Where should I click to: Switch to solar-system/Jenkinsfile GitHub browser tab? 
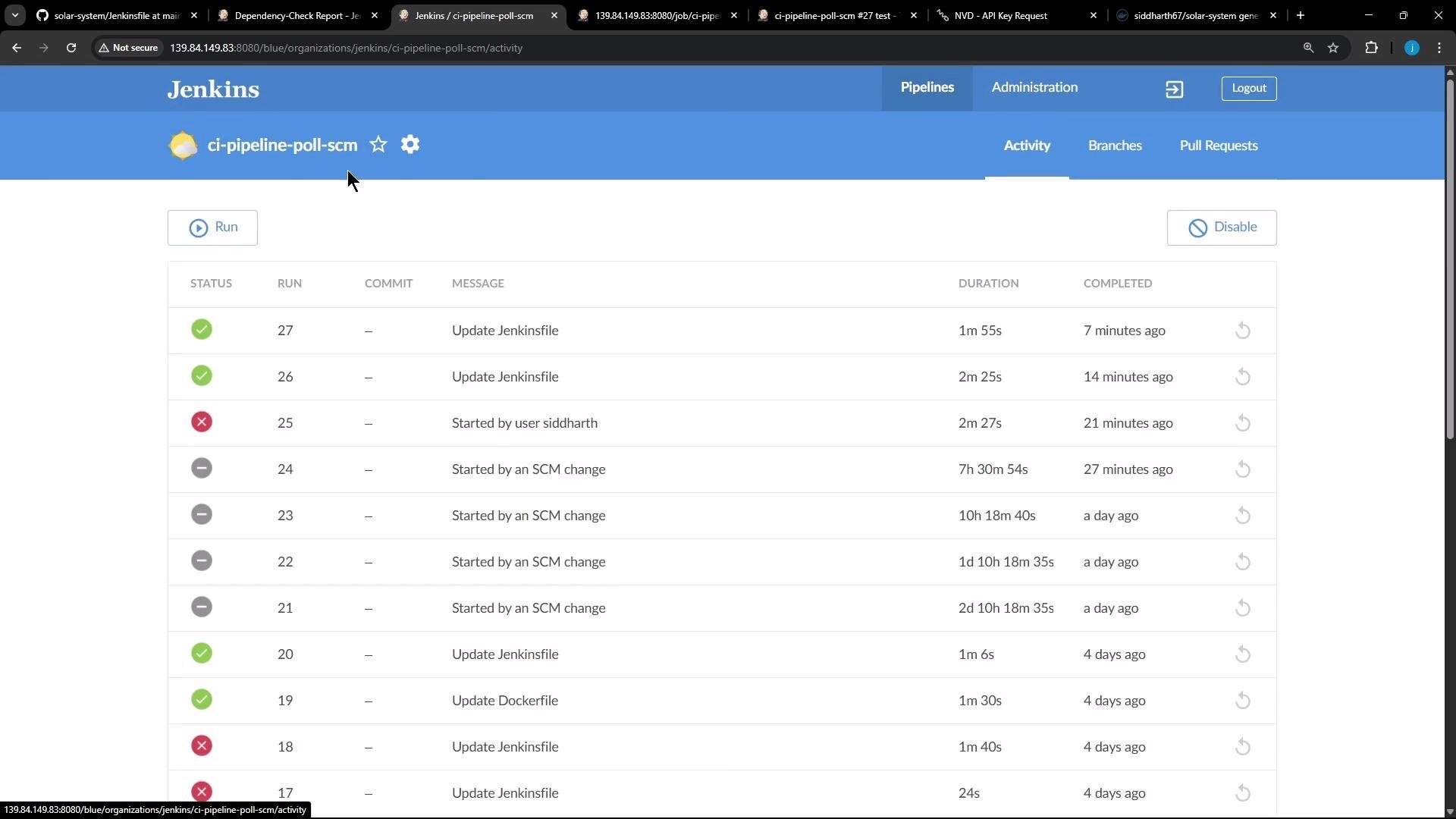pos(117,15)
